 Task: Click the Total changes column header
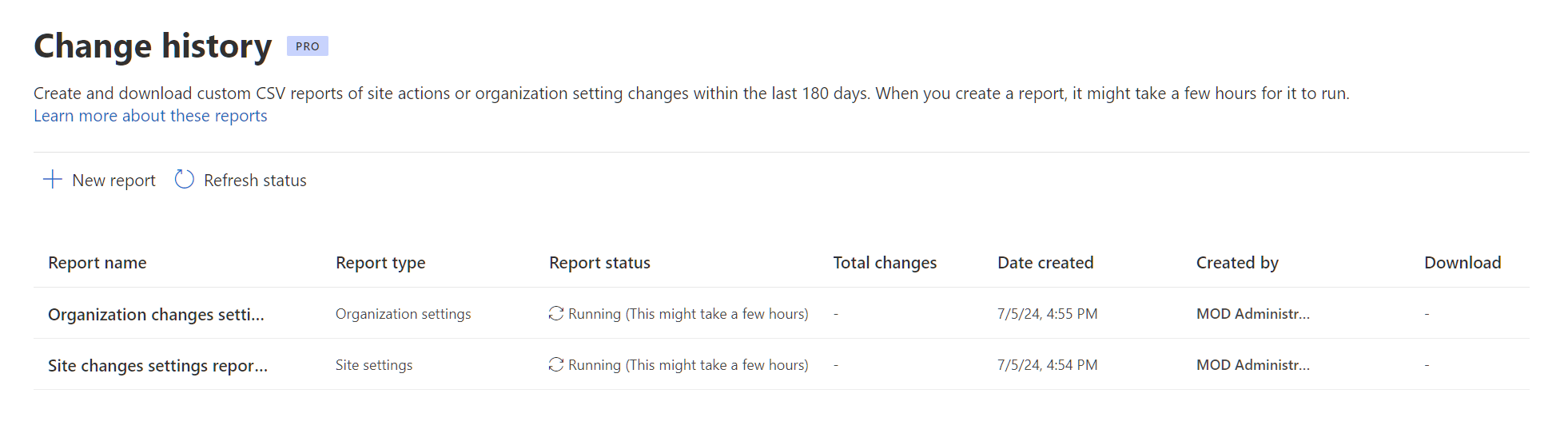click(885, 263)
